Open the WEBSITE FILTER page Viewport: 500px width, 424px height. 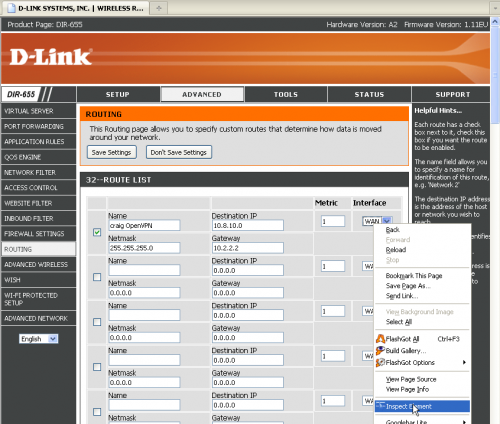click(x=38, y=203)
